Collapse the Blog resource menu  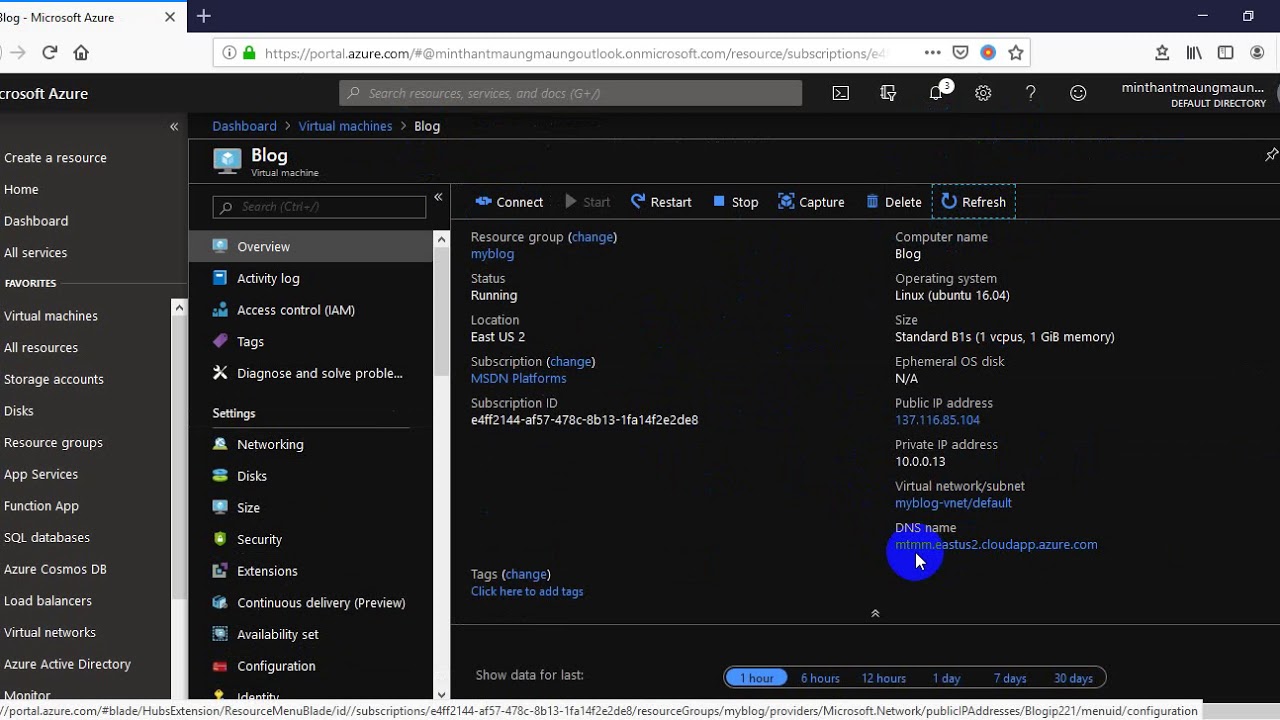point(438,198)
